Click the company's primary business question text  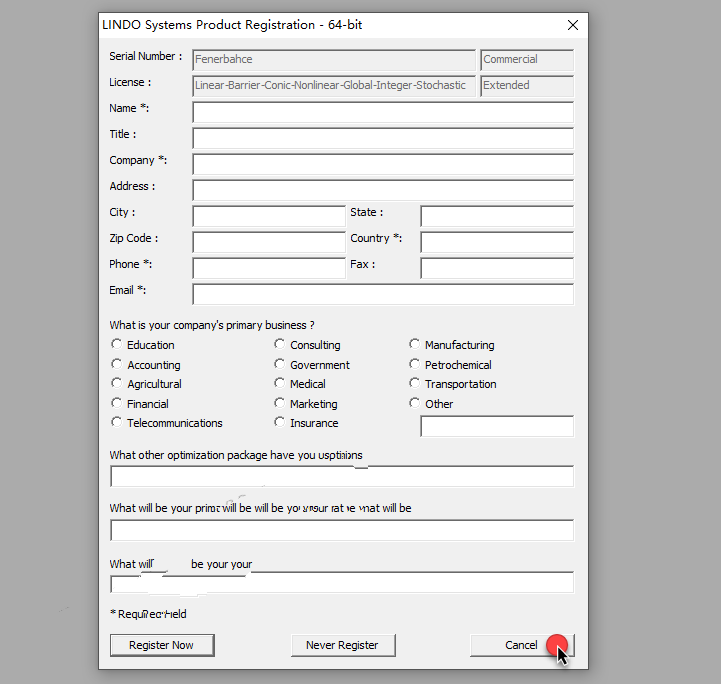(x=212, y=325)
